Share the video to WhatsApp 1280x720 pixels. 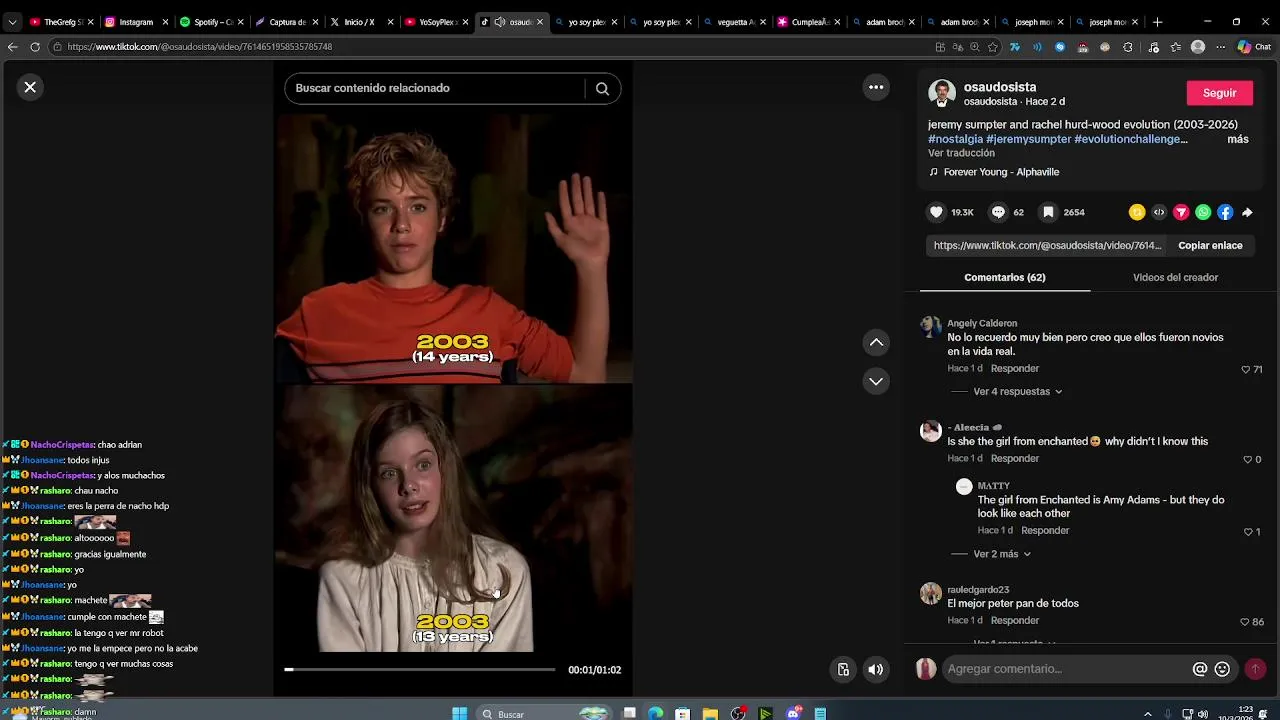pyautogui.click(x=1203, y=212)
